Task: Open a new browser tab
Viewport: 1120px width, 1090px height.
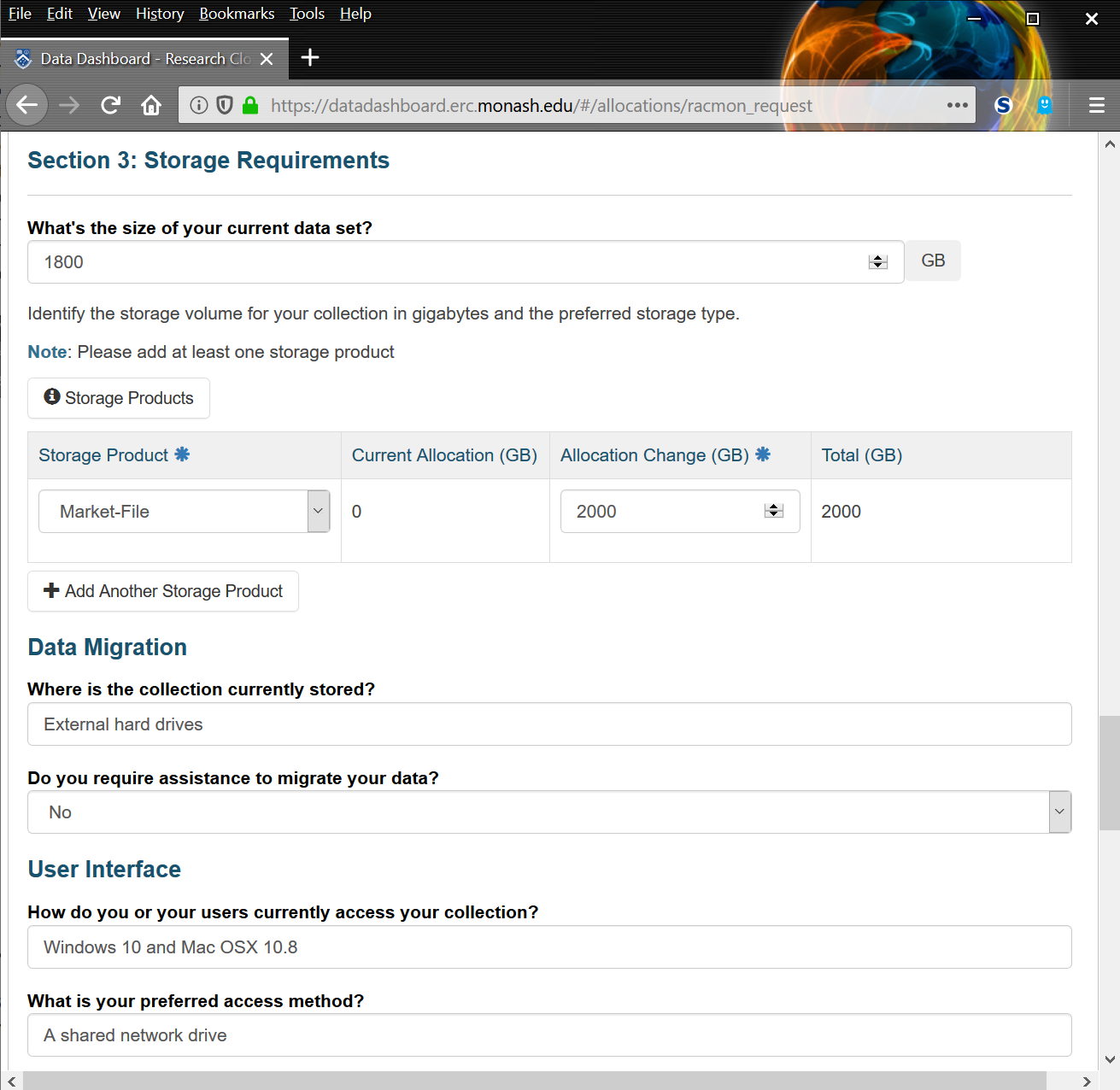Action: tap(310, 58)
